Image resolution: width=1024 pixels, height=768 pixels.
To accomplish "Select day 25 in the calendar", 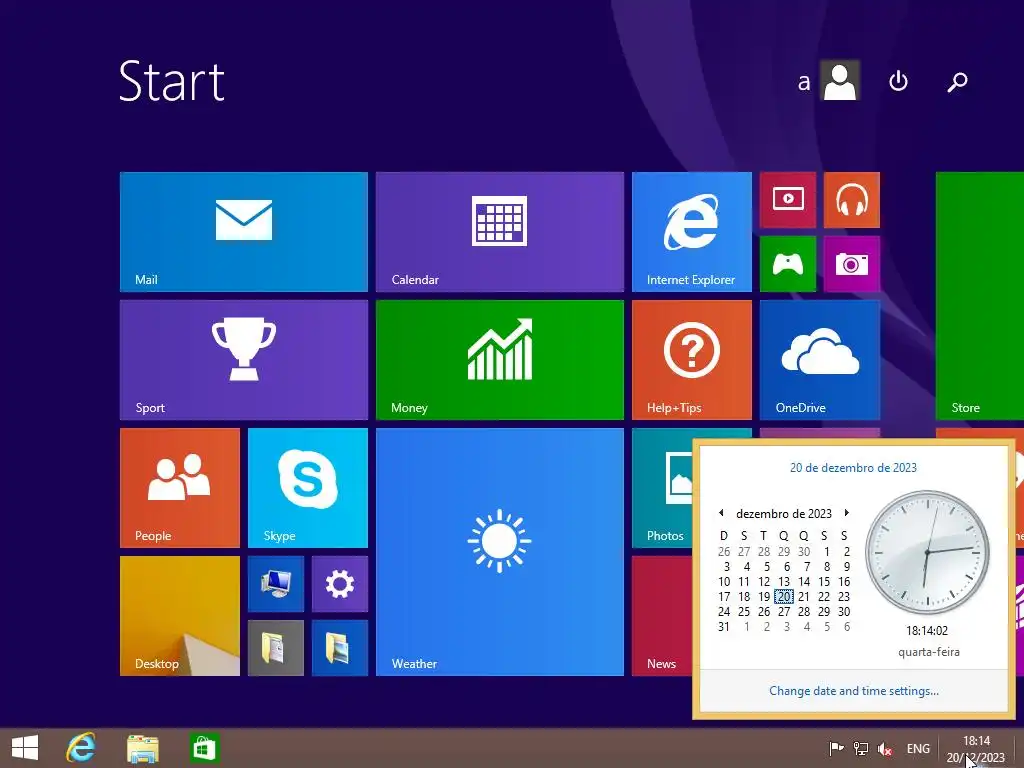I will click(x=744, y=612).
